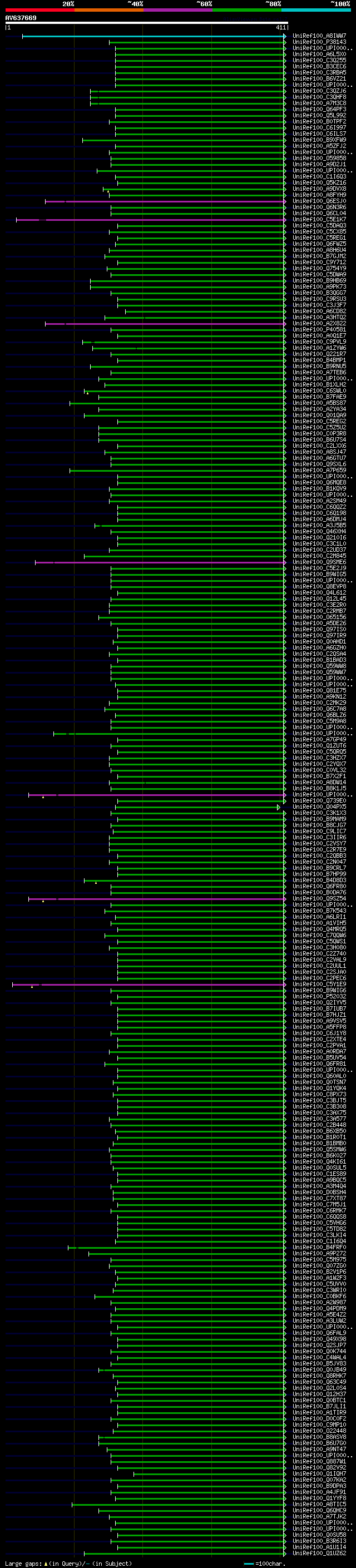The height and width of the screenshot is (1568, 356).
Task: Click the UniRef100_Q97IS0 label
Action: 319,630
